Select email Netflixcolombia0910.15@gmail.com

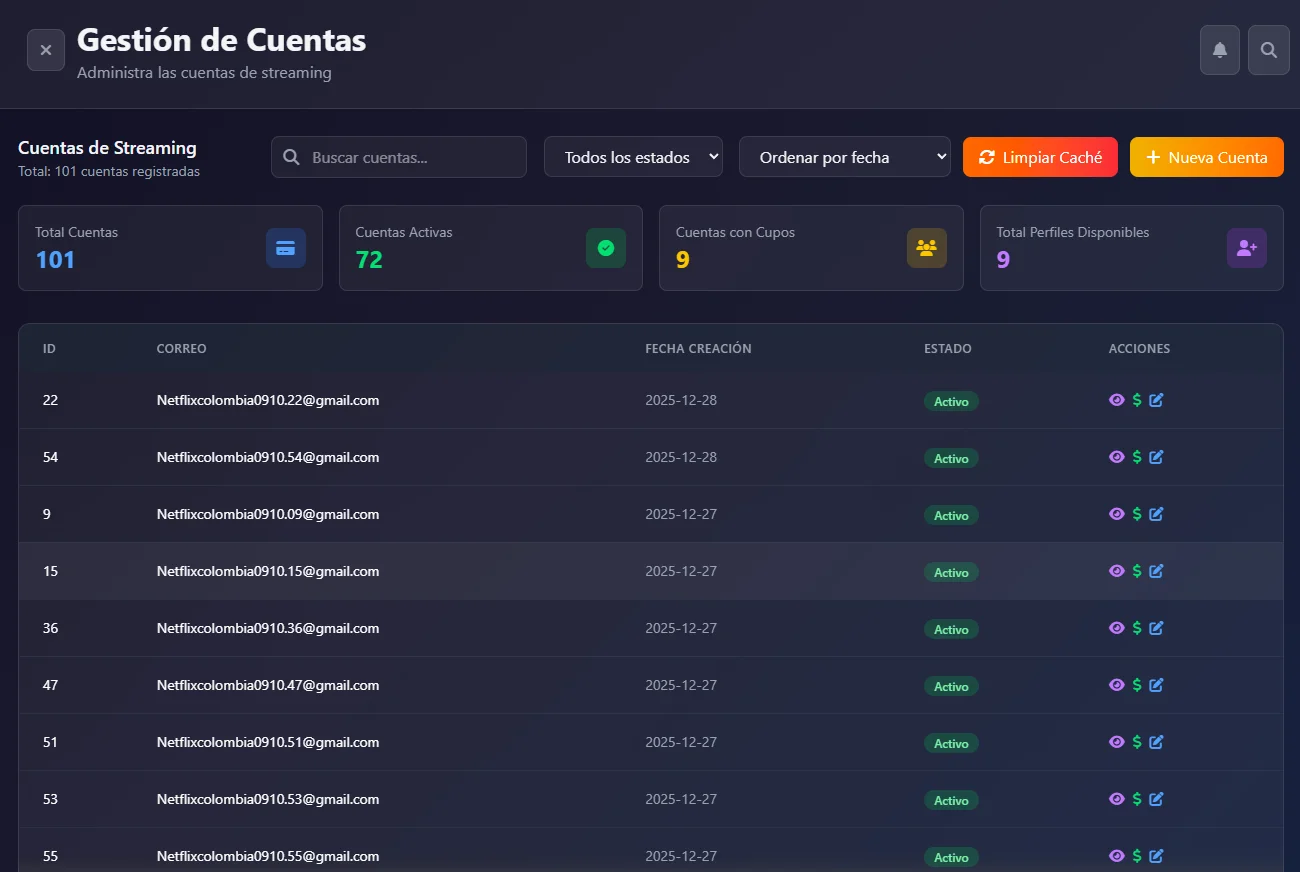(x=268, y=571)
